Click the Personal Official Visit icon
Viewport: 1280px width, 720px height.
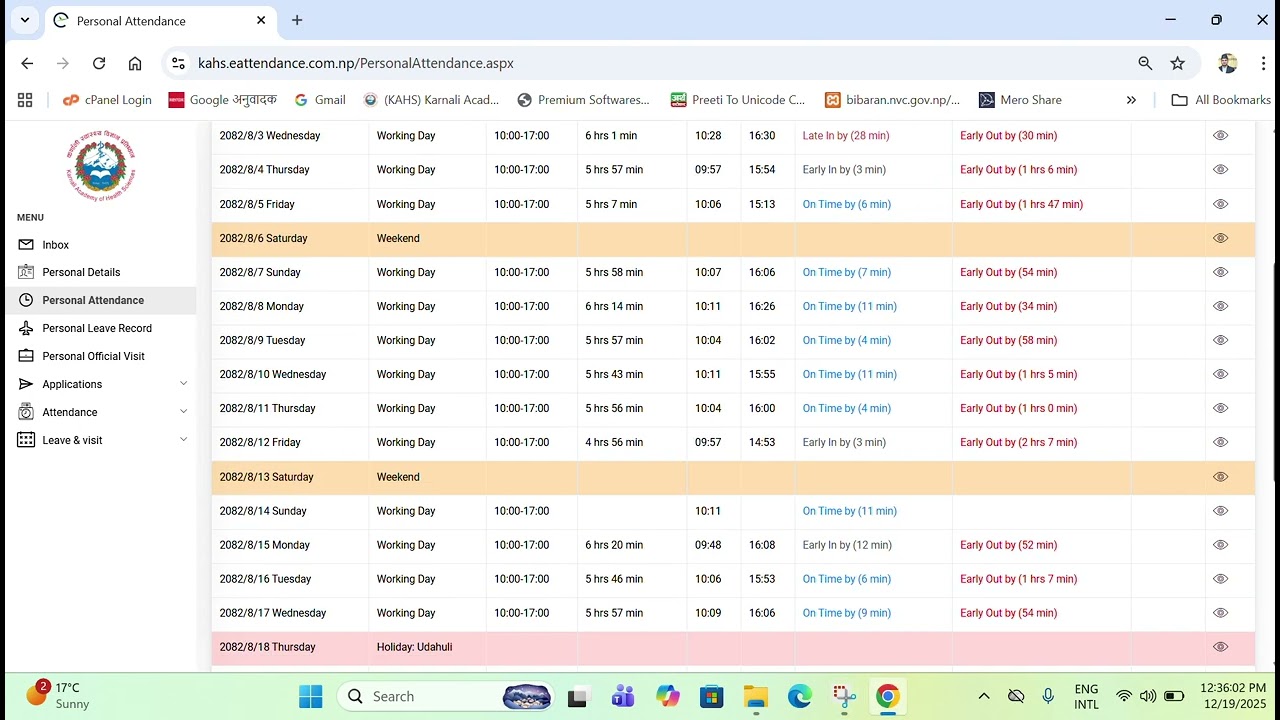pyautogui.click(x=26, y=356)
